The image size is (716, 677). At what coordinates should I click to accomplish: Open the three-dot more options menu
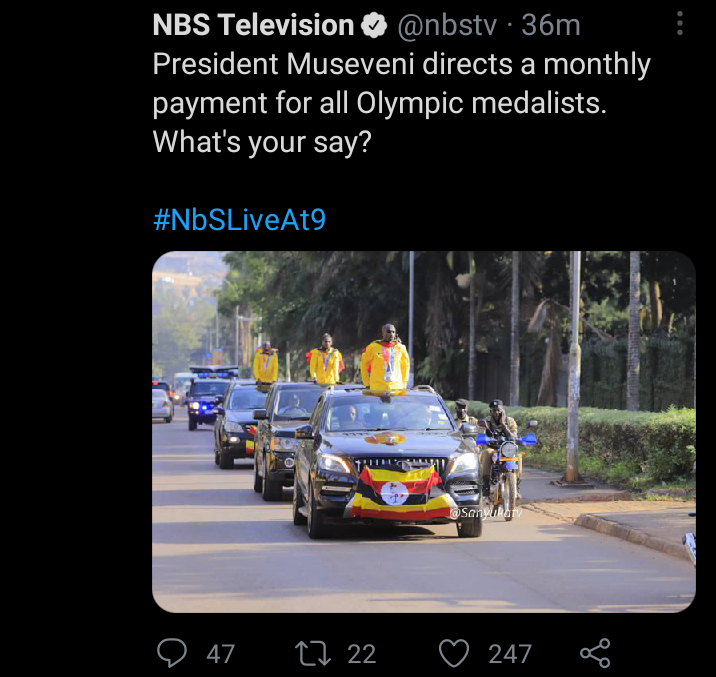pyautogui.click(x=680, y=23)
